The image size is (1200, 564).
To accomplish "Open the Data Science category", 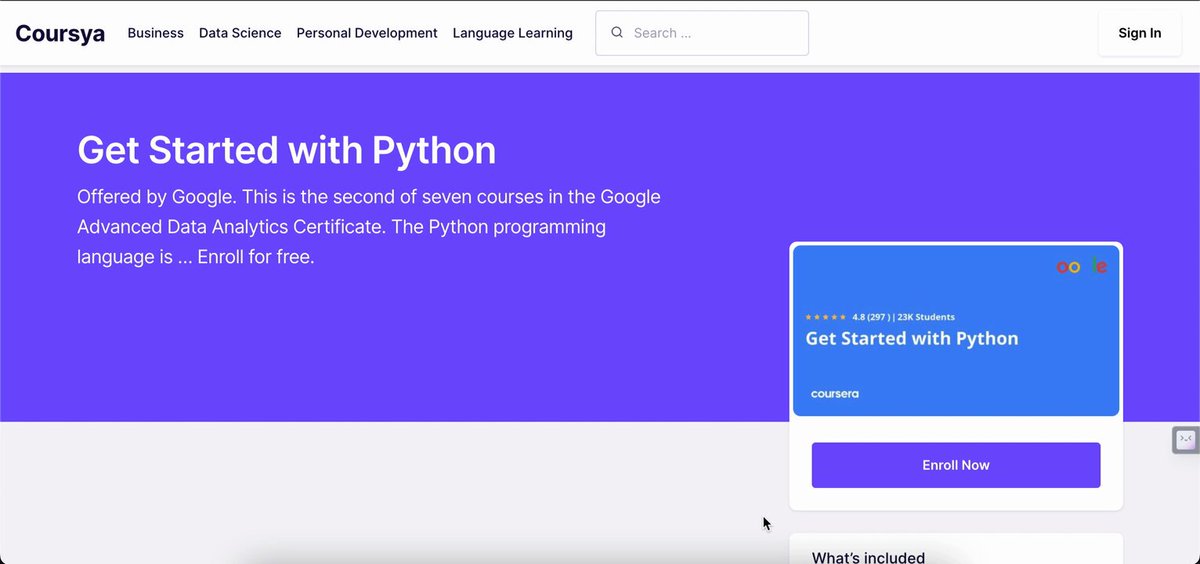I will coord(240,33).
